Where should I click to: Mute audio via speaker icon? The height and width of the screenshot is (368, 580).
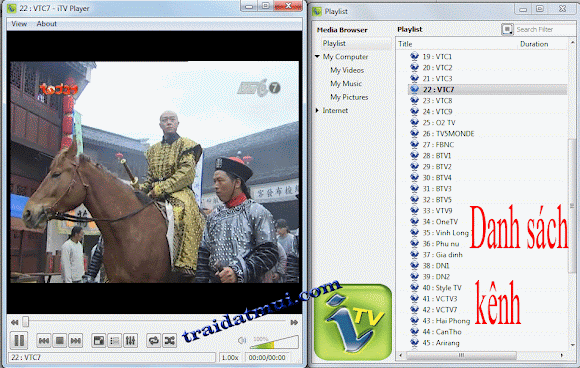coord(242,340)
